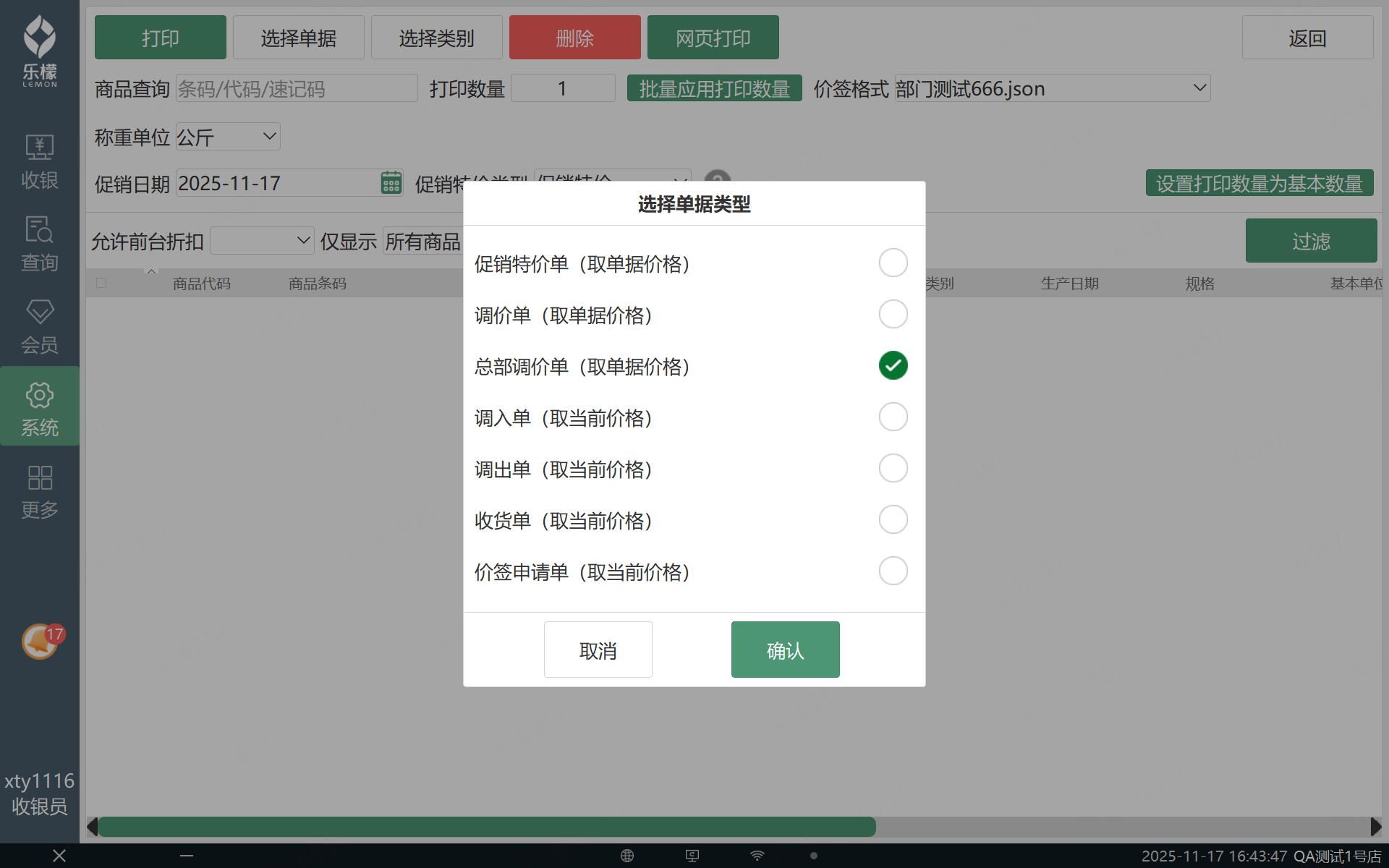Click 取消 button in dialog

pyautogui.click(x=598, y=650)
